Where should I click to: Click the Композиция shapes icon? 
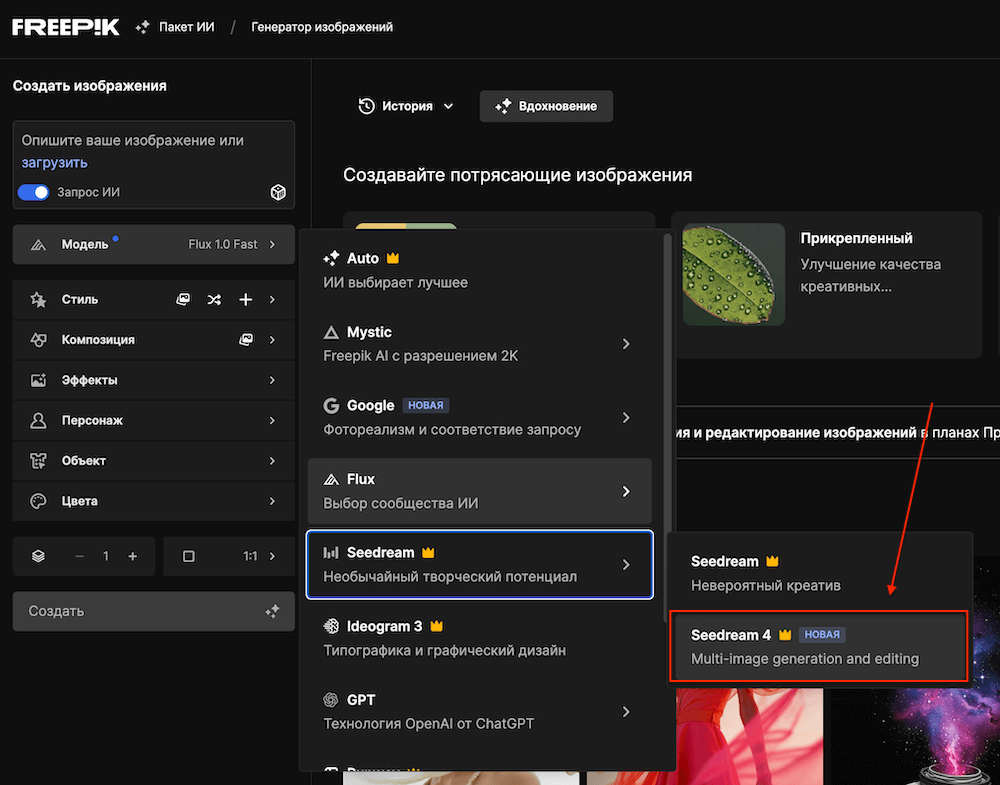pos(38,340)
